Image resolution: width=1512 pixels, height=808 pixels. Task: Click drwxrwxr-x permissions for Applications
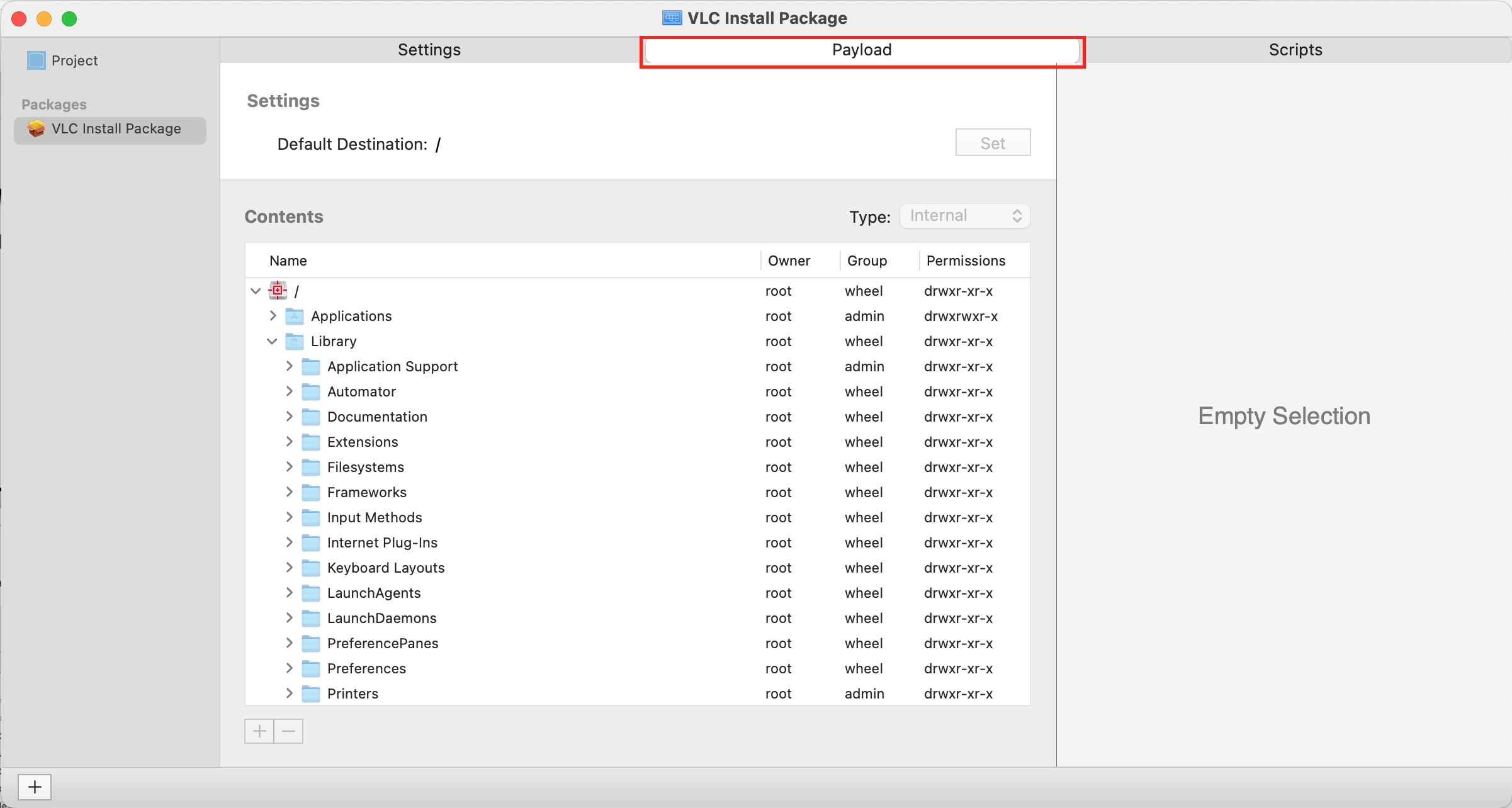tap(961, 316)
